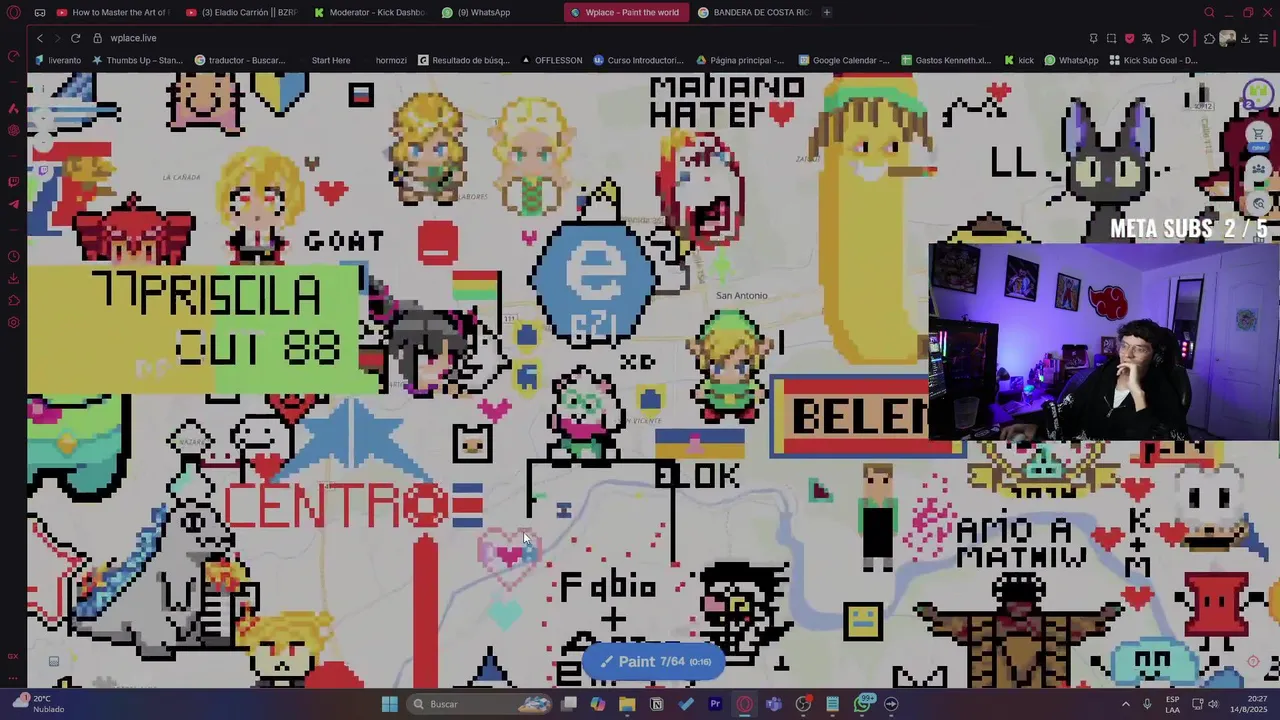Go forward in browser history
The width and height of the screenshot is (1280, 720).
click(56, 38)
